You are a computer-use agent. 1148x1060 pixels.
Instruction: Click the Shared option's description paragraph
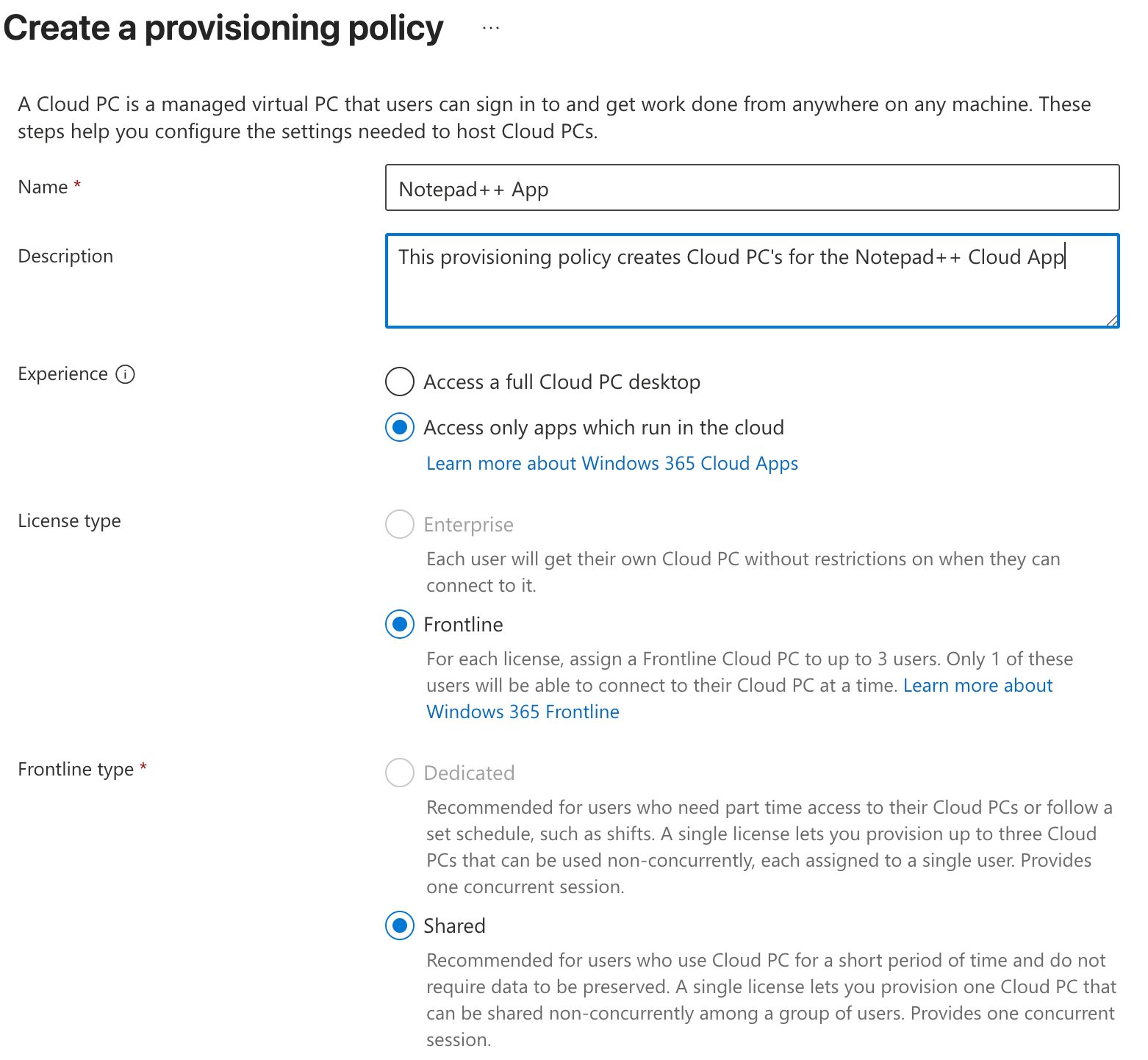770,1000
